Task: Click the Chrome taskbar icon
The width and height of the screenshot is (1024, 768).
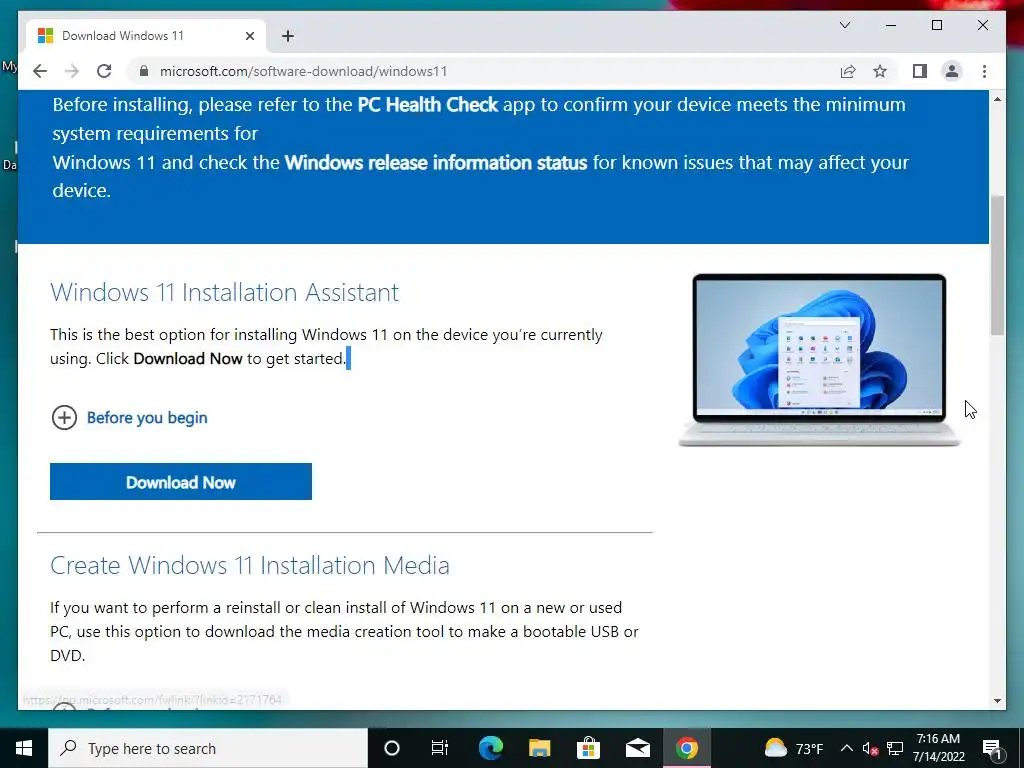Action: [x=686, y=748]
